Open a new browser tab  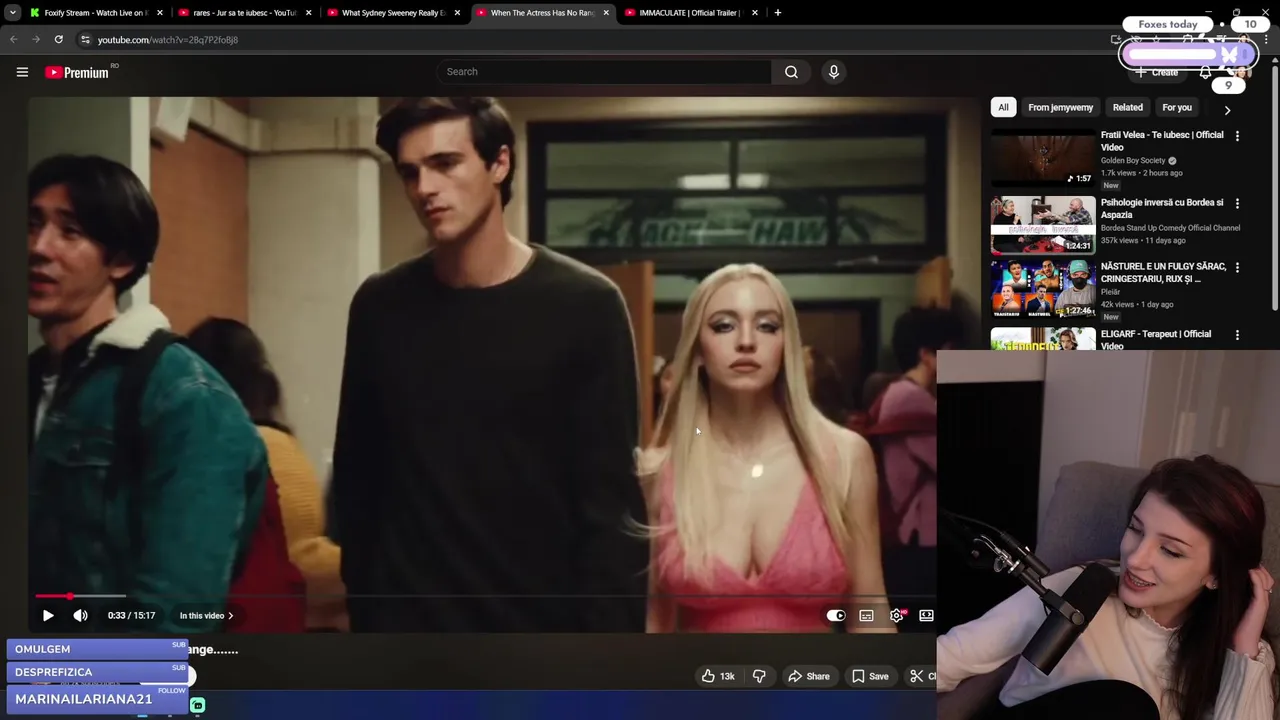point(777,13)
